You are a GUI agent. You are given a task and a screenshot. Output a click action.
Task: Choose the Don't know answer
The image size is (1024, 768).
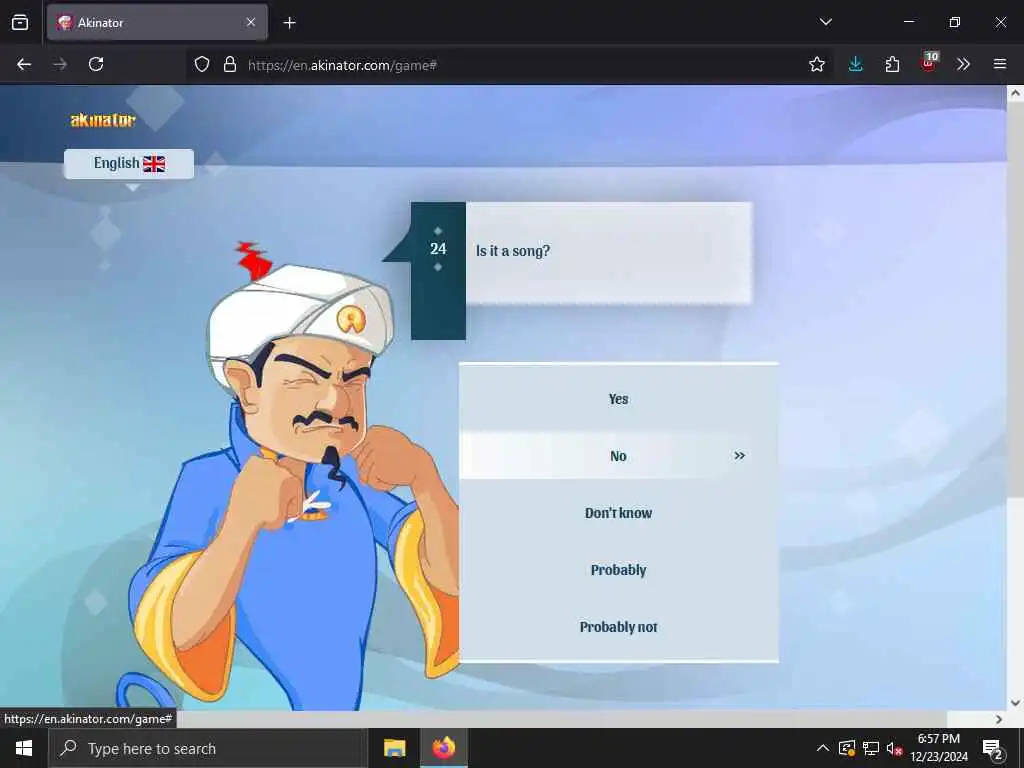tap(618, 513)
